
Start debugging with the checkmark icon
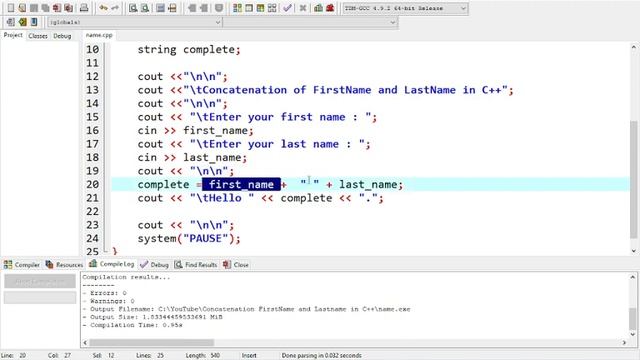(287, 8)
